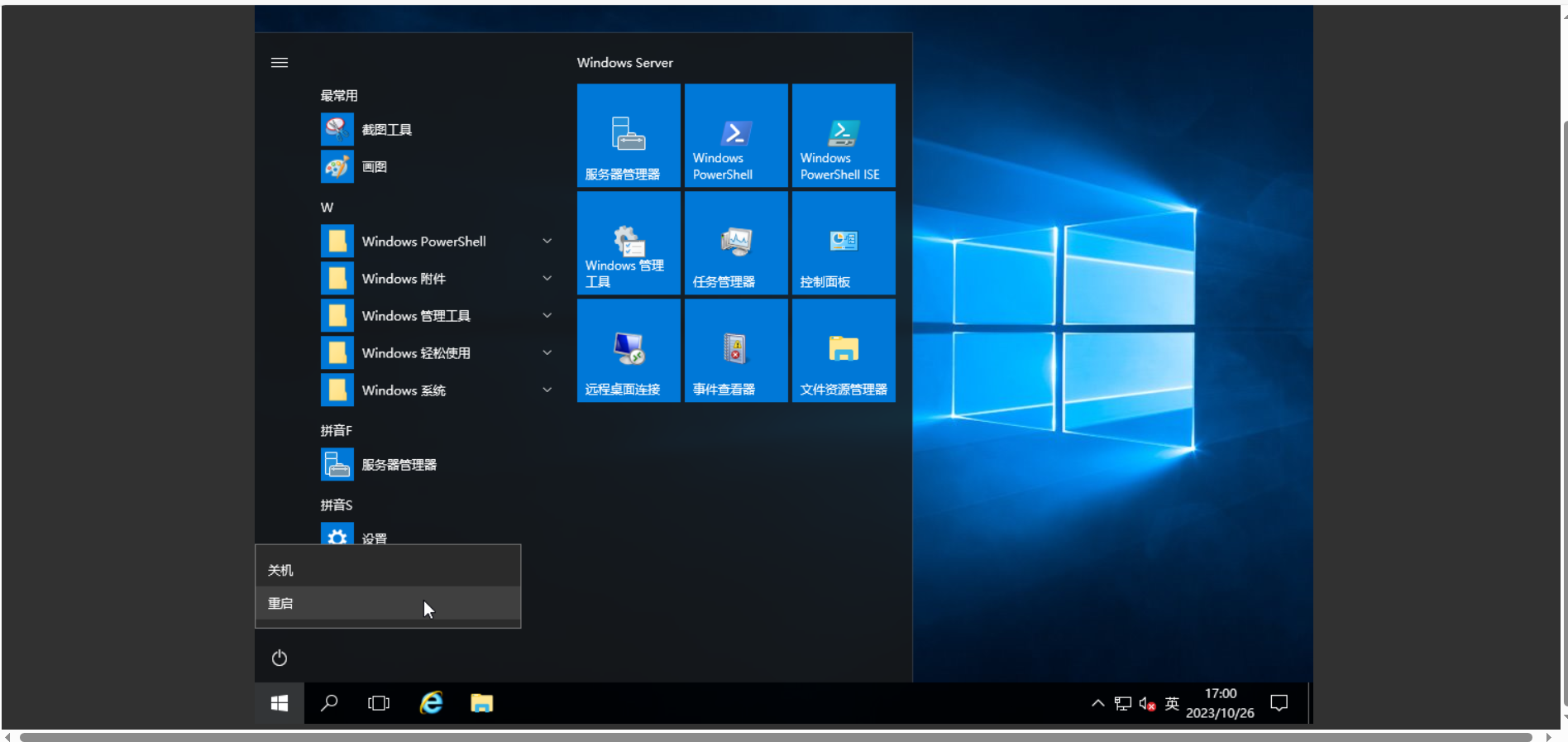Open the 文件资源管理器 tile
The image size is (1568, 742).
pos(844,350)
